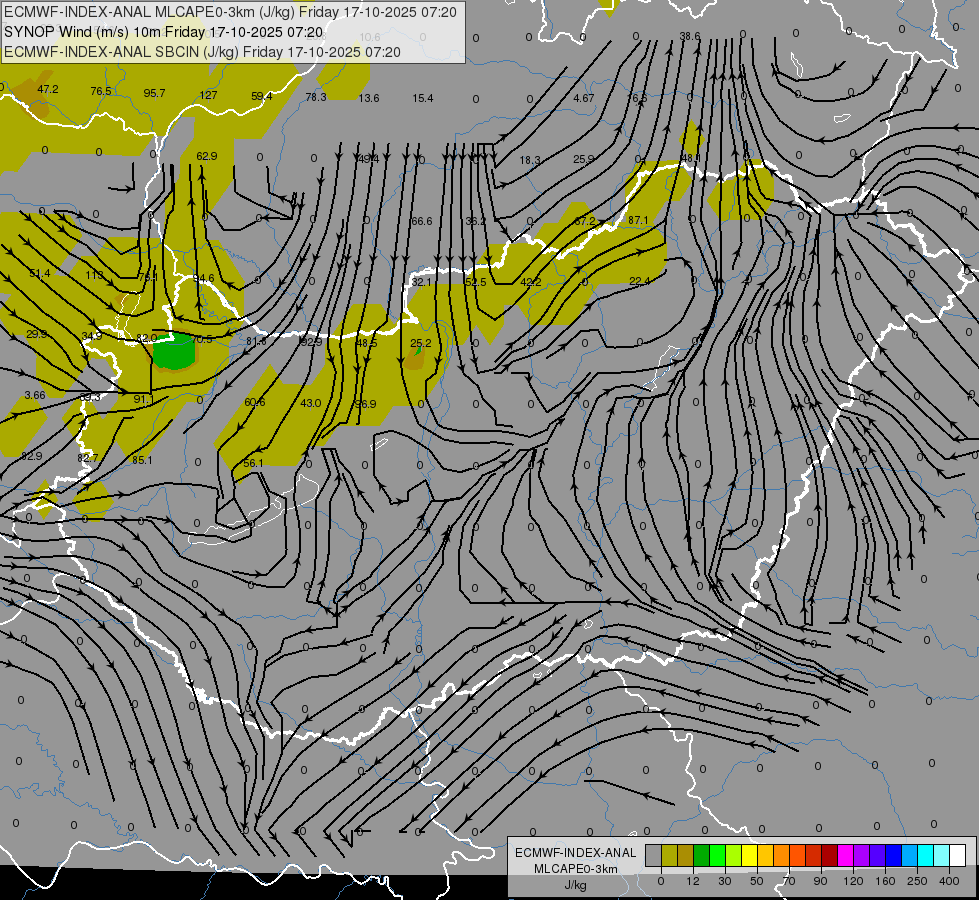
Task: Click the grid value 22.4
Action: 639,281
